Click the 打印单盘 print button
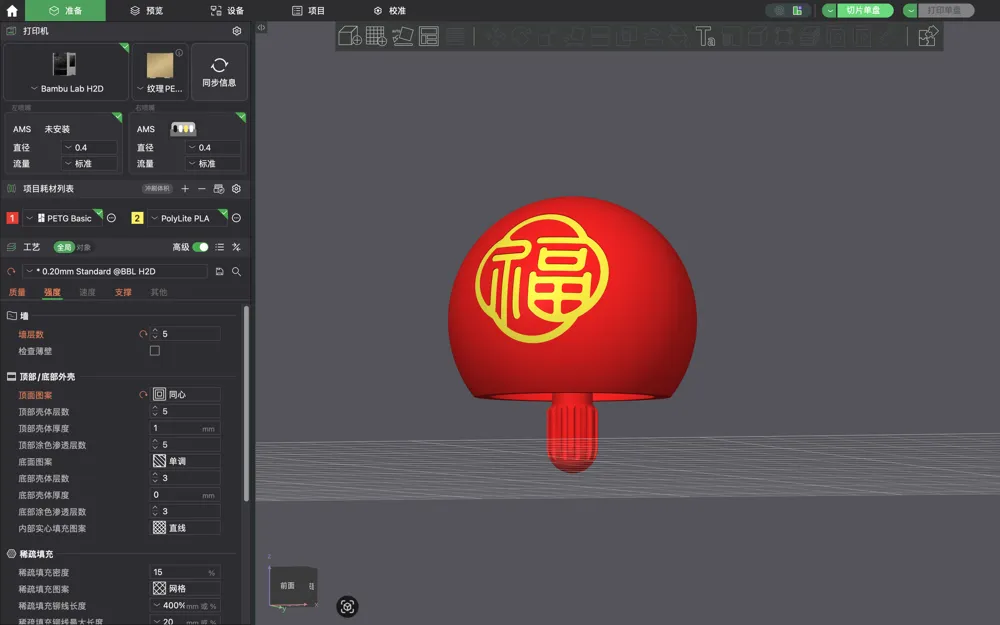 coord(945,10)
